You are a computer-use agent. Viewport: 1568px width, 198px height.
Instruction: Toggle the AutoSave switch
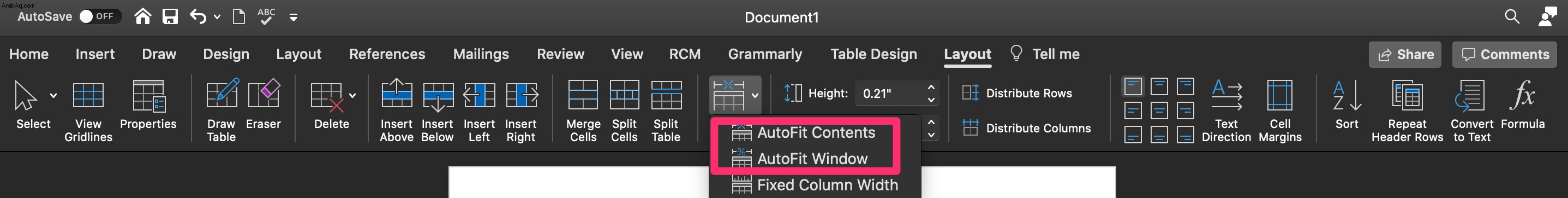point(100,16)
